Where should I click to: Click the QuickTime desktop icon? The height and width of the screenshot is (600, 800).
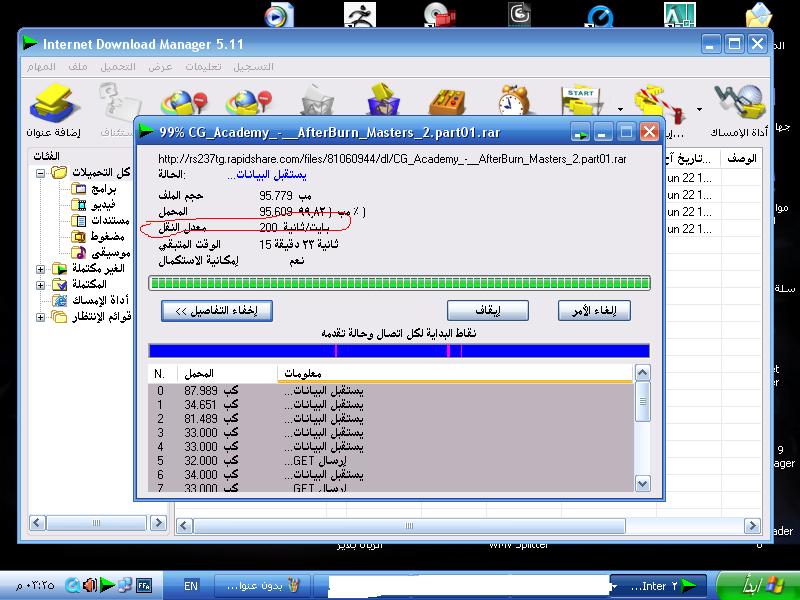tap(601, 16)
